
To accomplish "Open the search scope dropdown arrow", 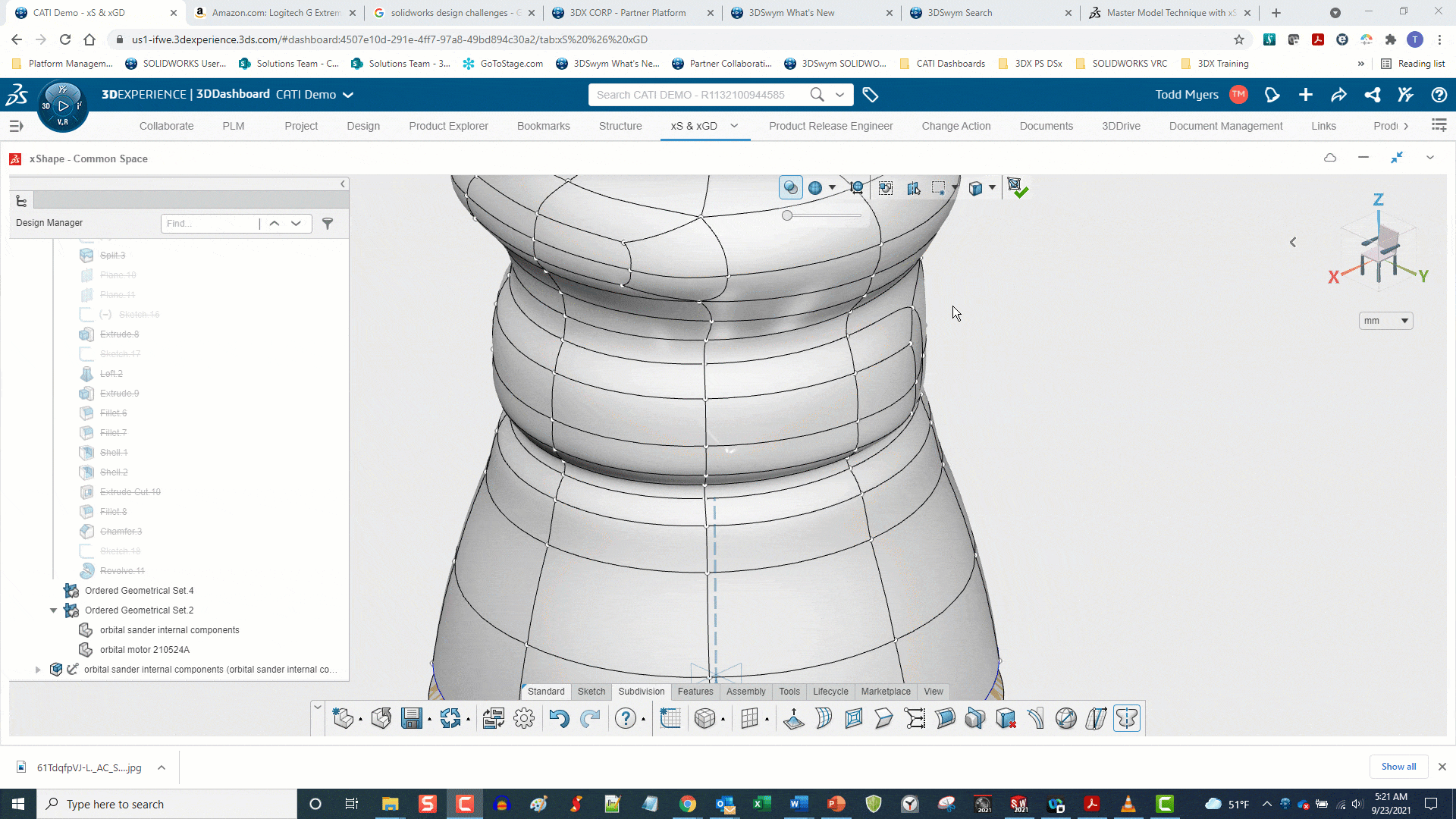I will (x=839, y=95).
